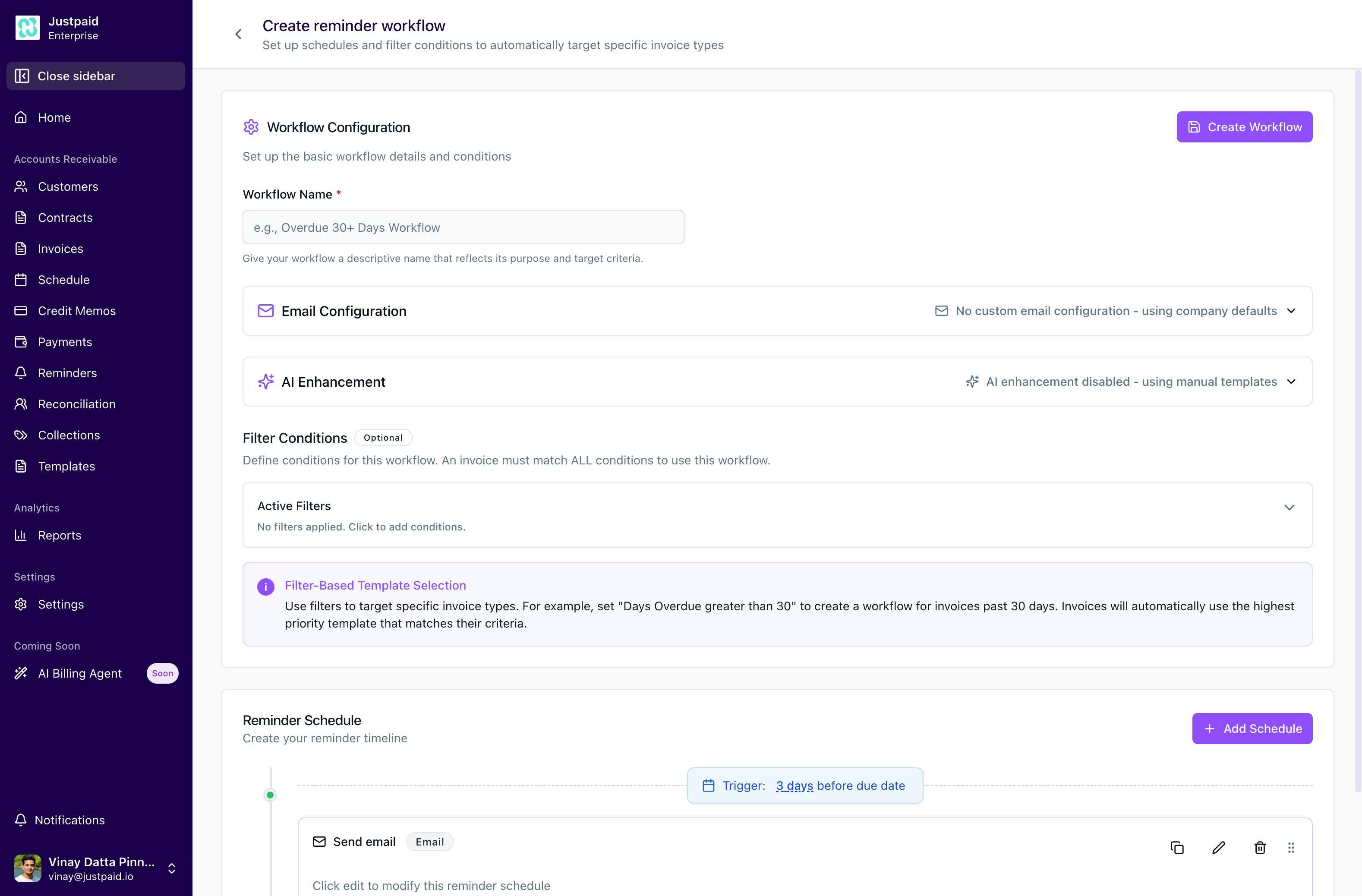Screen dimensions: 1362x896
Task: Expand the Active Filters section
Action: click(x=1290, y=507)
